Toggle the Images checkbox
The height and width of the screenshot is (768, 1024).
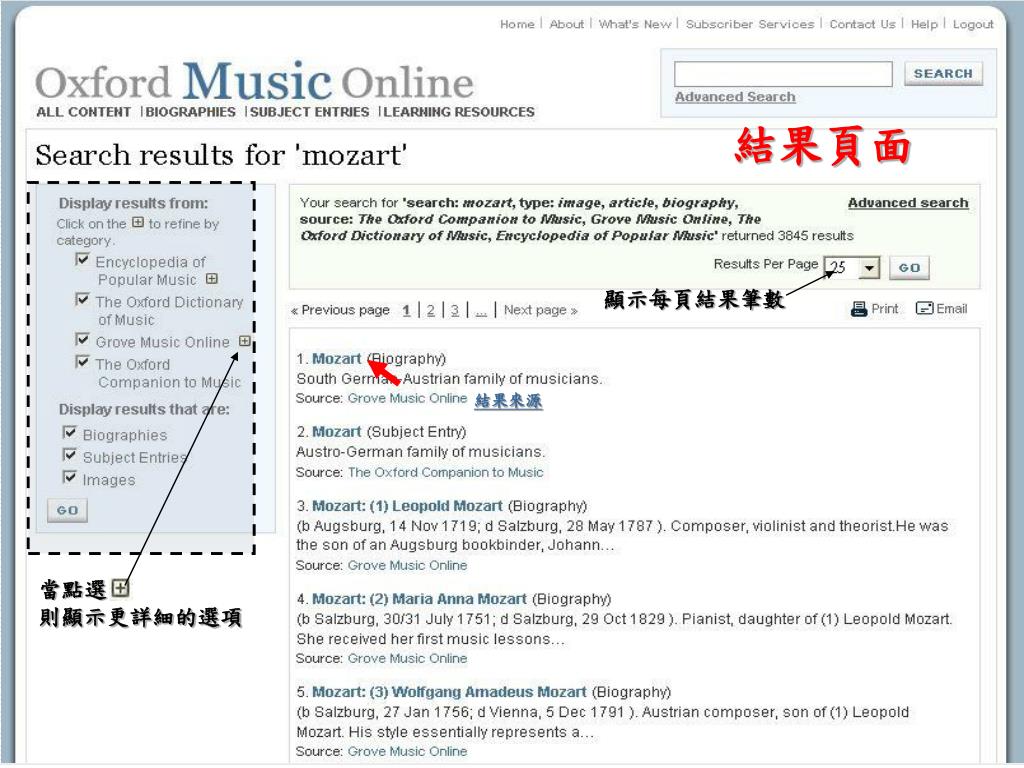(x=70, y=477)
